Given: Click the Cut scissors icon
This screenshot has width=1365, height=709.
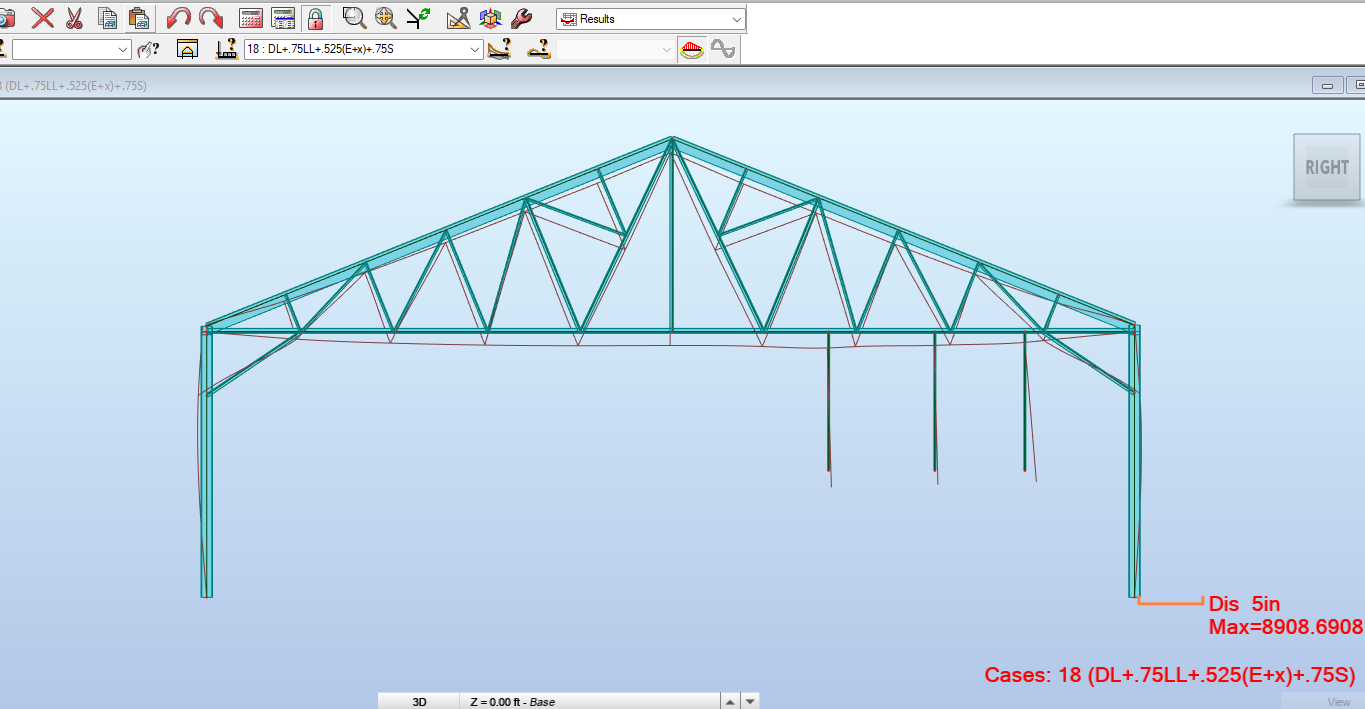Looking at the screenshot, I should click(75, 18).
